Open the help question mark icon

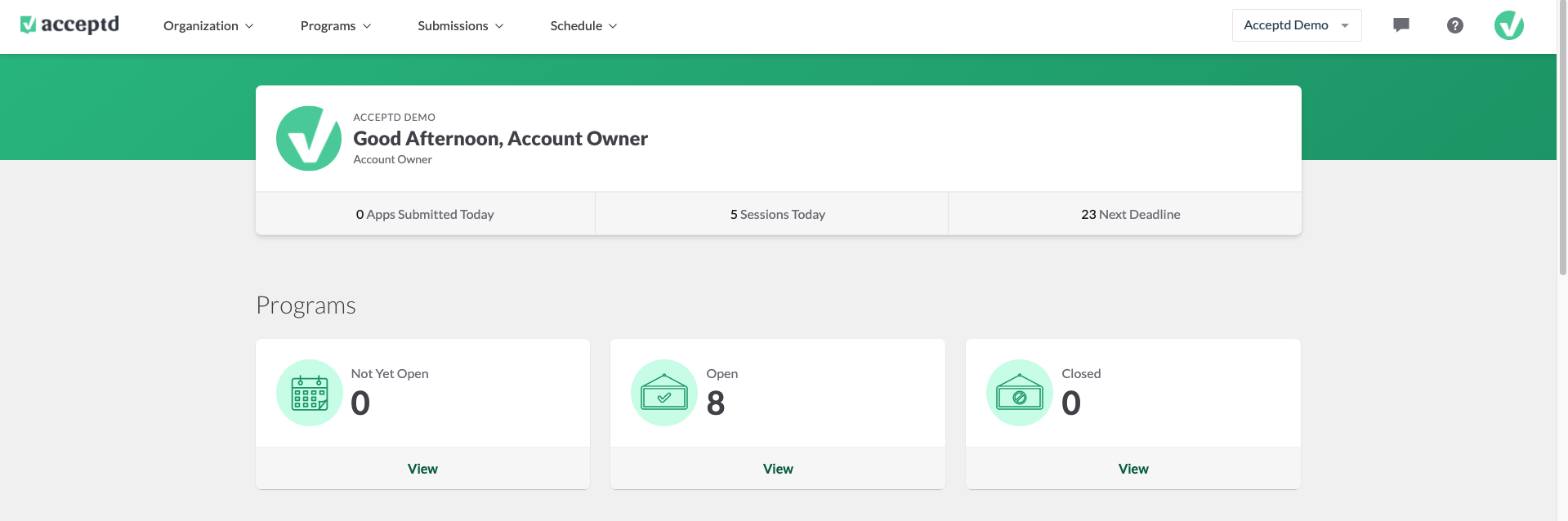click(x=1455, y=25)
